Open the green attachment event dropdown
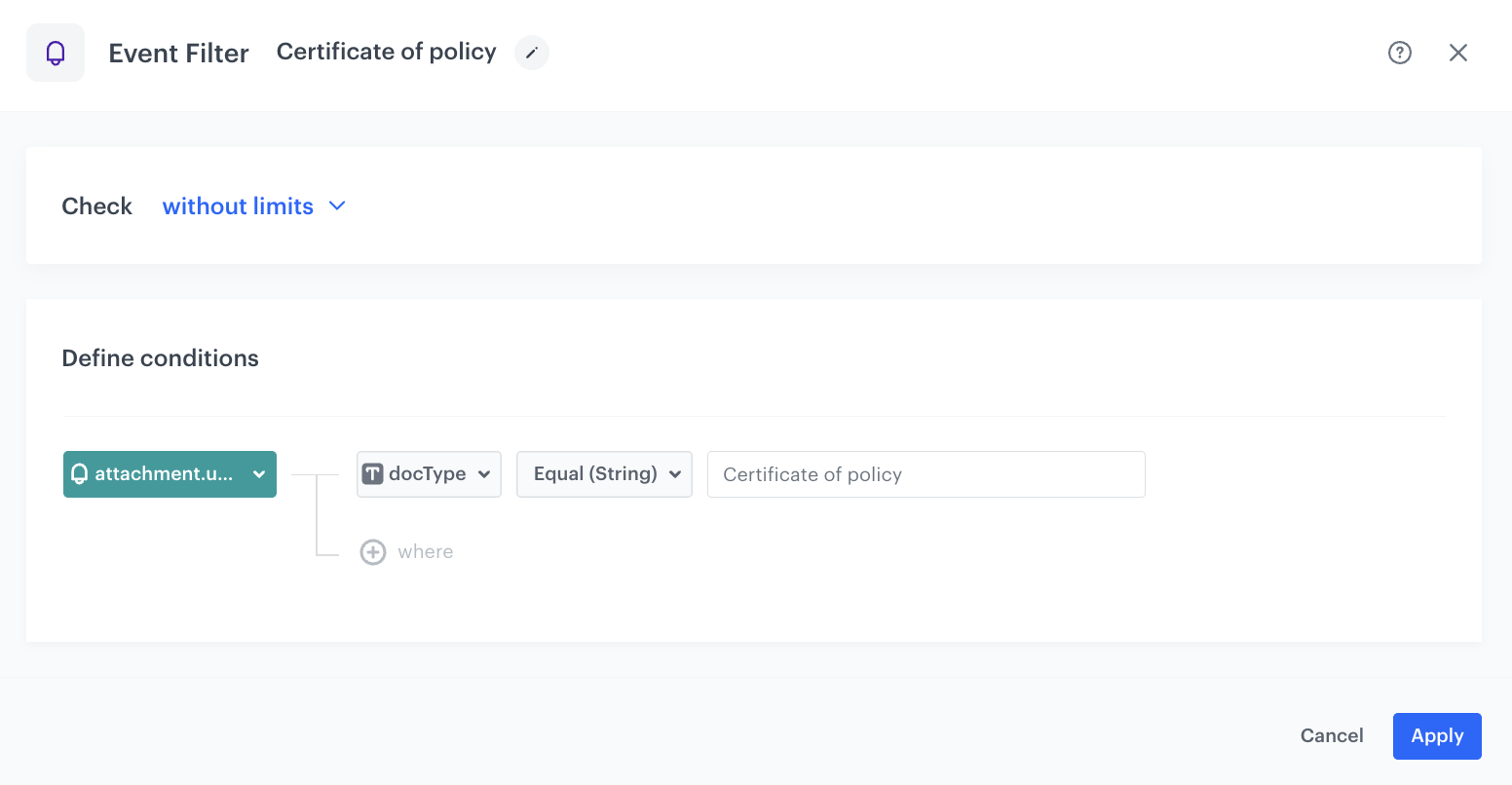The image size is (1512, 785). (x=170, y=474)
